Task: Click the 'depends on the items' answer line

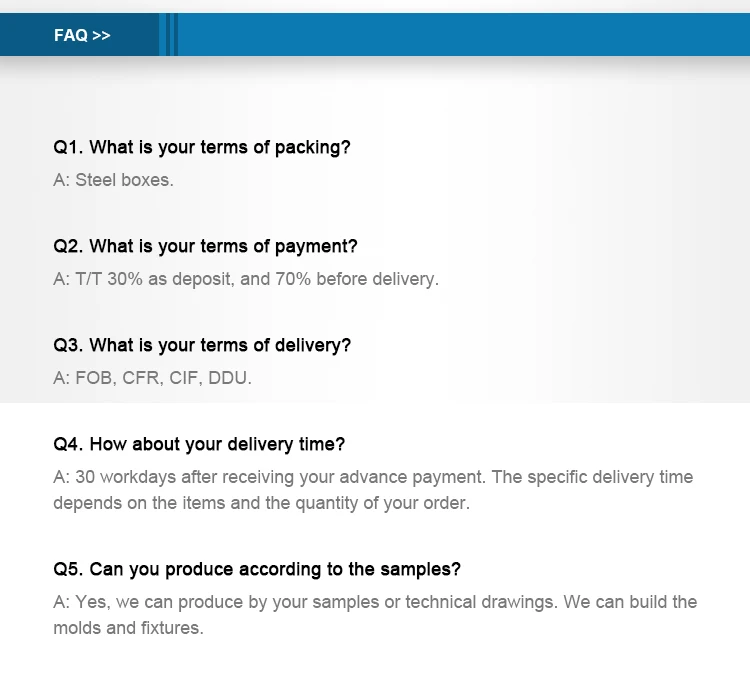Action: [x=260, y=503]
